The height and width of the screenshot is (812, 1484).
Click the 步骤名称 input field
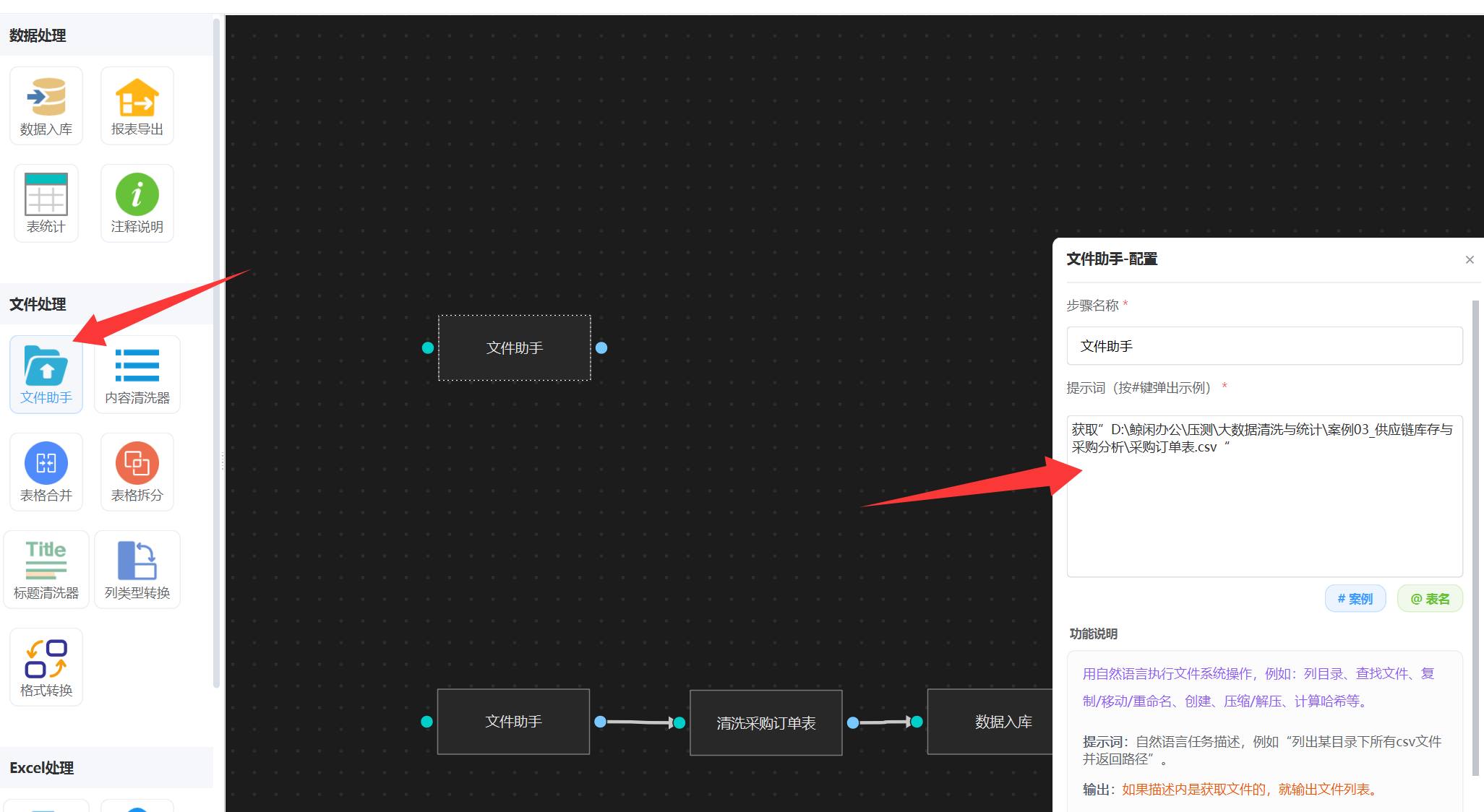[x=1264, y=346]
